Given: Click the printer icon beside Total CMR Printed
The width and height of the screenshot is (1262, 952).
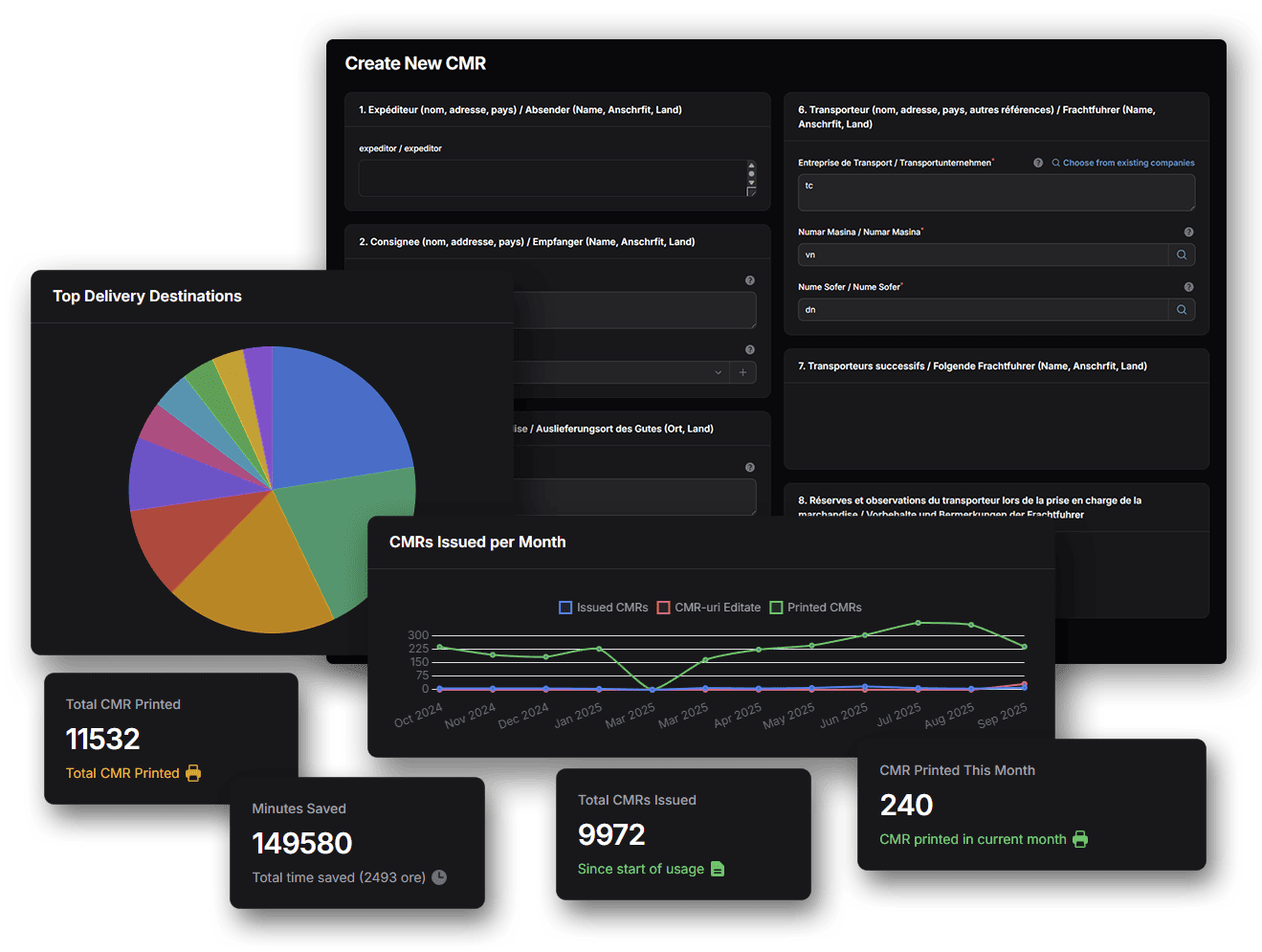Looking at the screenshot, I should (x=192, y=772).
